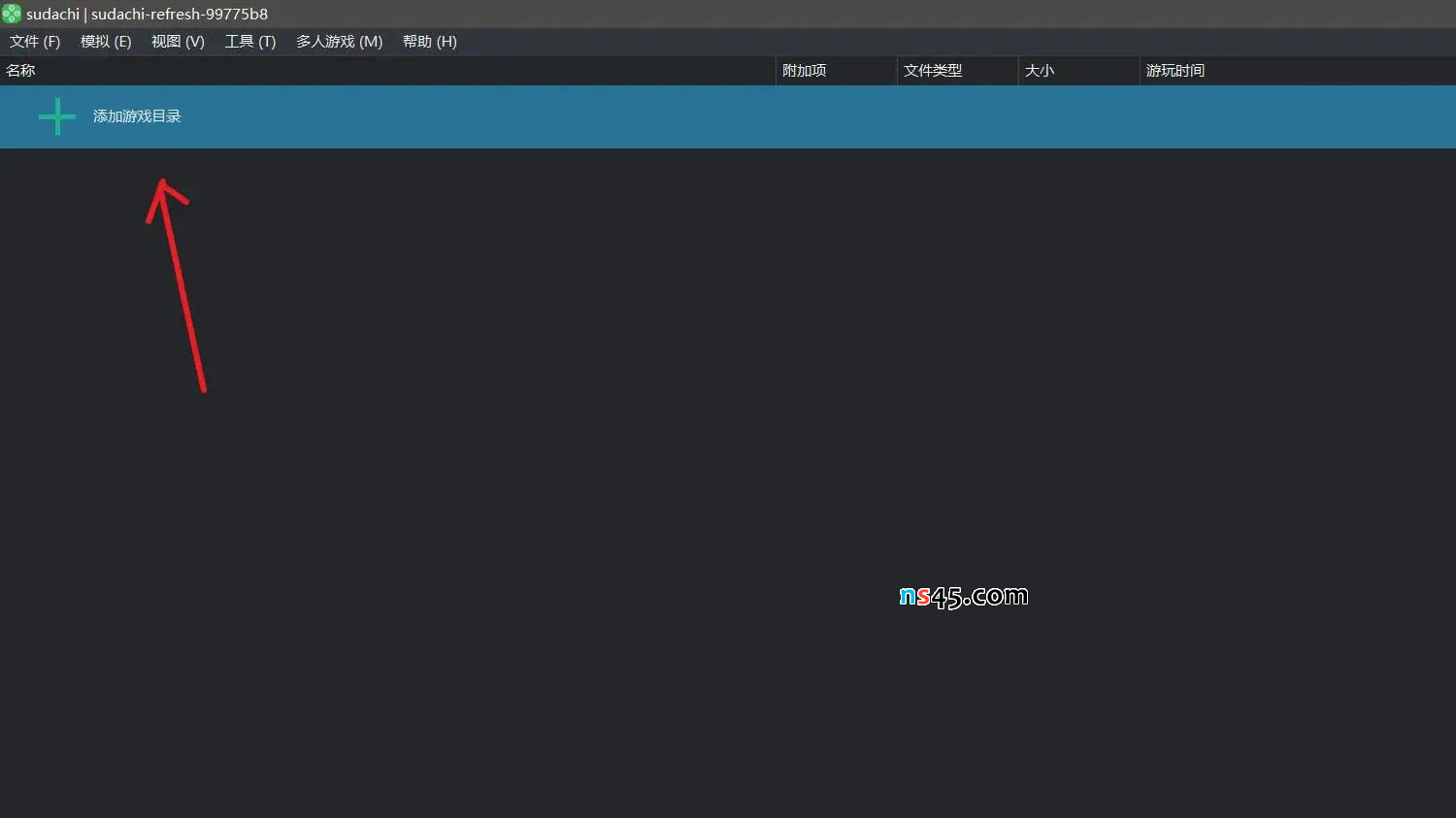Screen dimensions: 1456x818
Task: Show the 帮助 (H) menu
Action: (429, 42)
